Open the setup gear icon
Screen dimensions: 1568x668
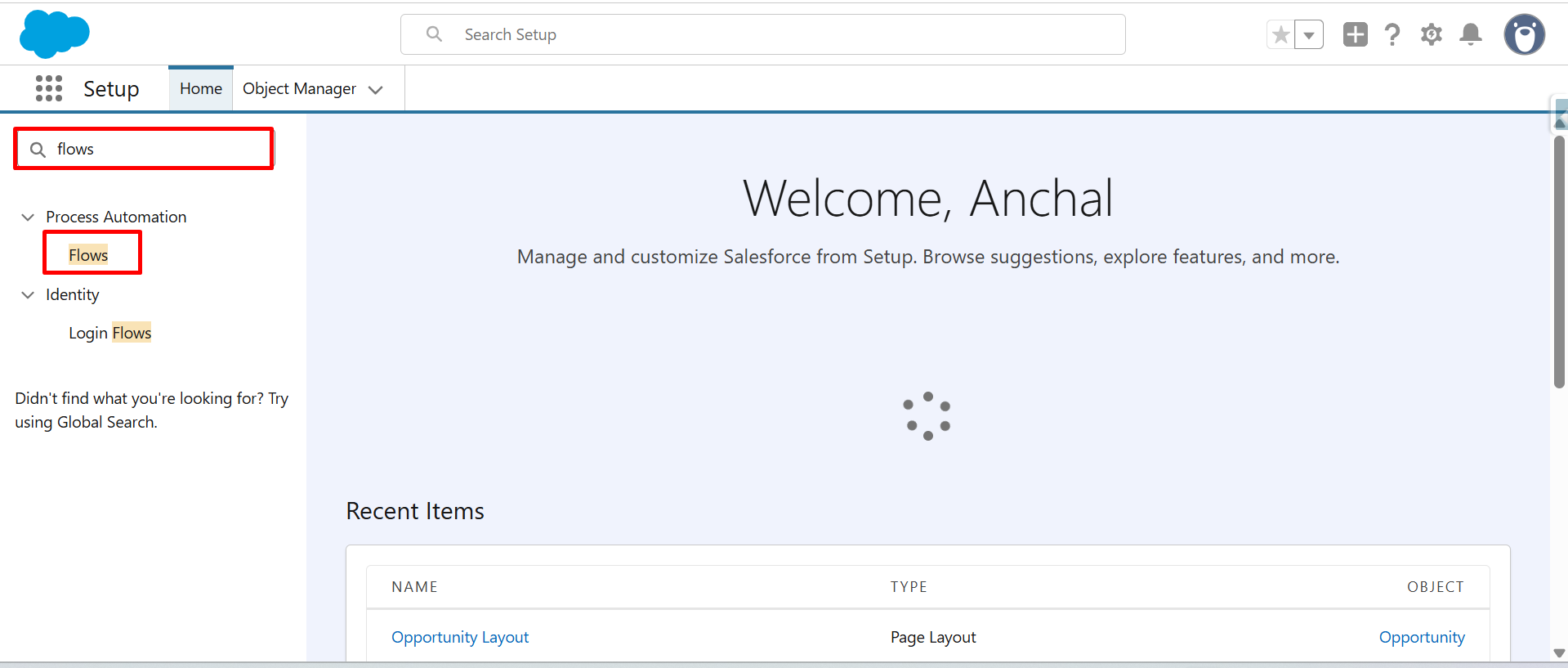1432,34
